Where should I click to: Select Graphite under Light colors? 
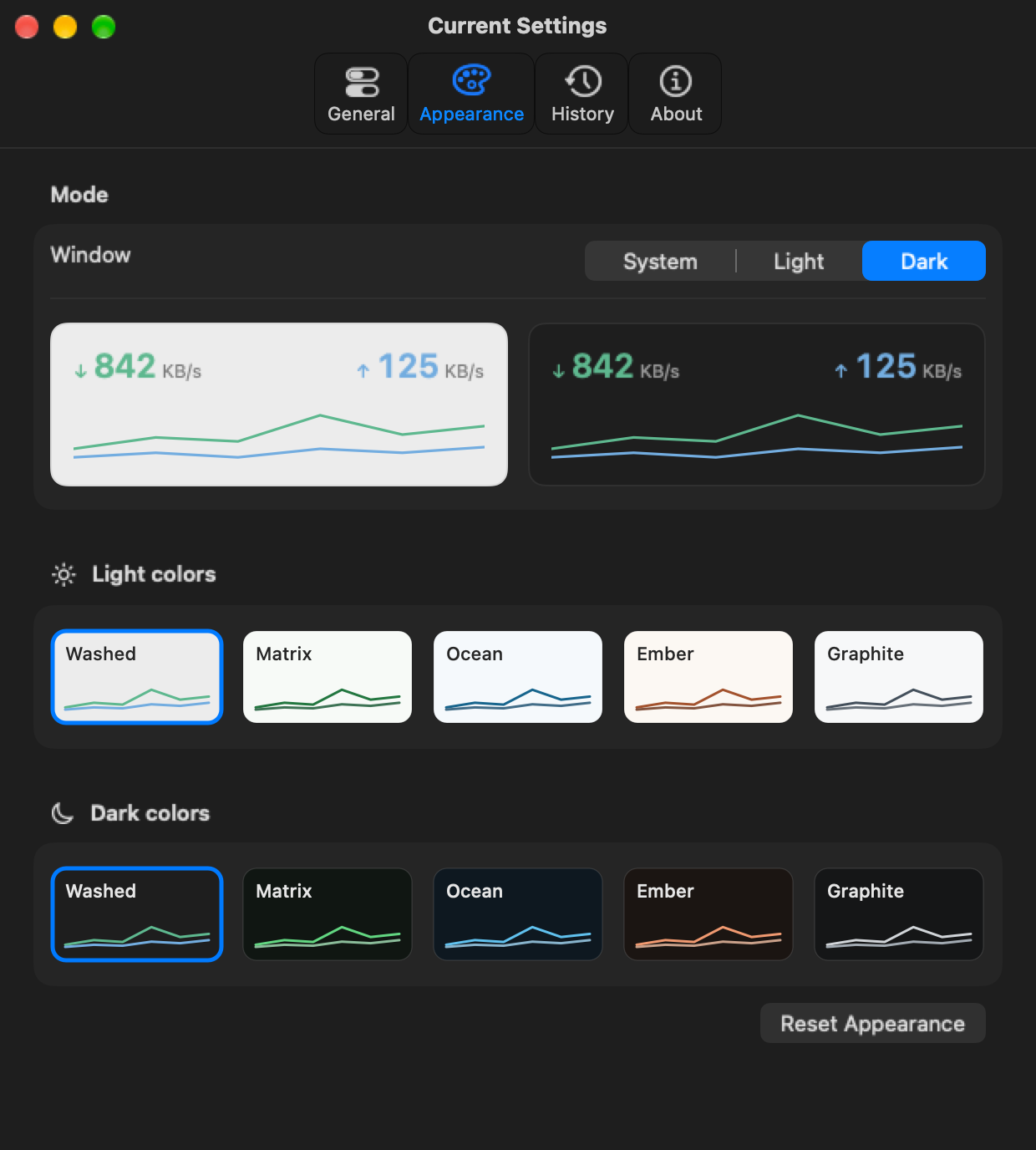pos(899,677)
